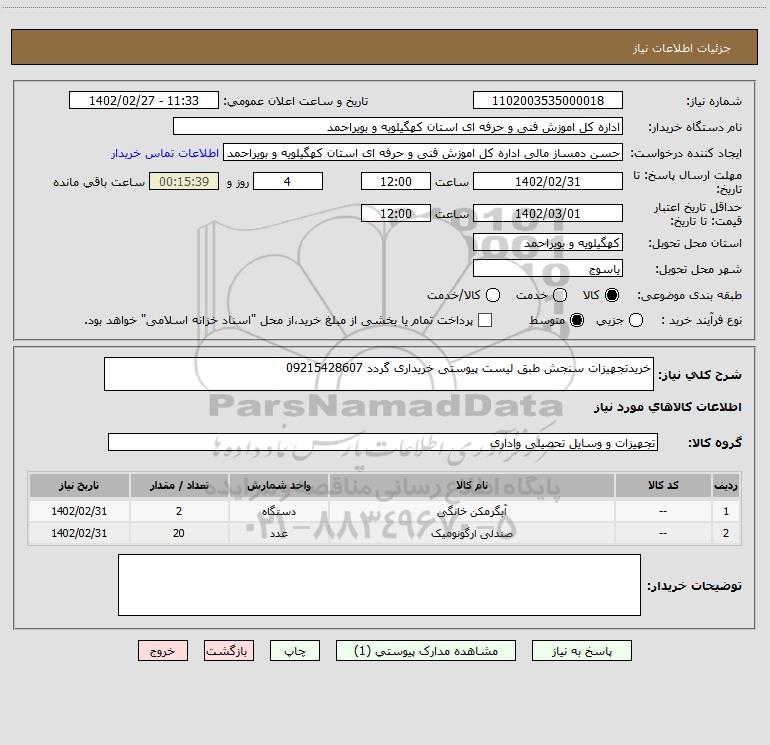The height and width of the screenshot is (745, 770).
Task: Click the خروج exit button
Action: tap(163, 651)
